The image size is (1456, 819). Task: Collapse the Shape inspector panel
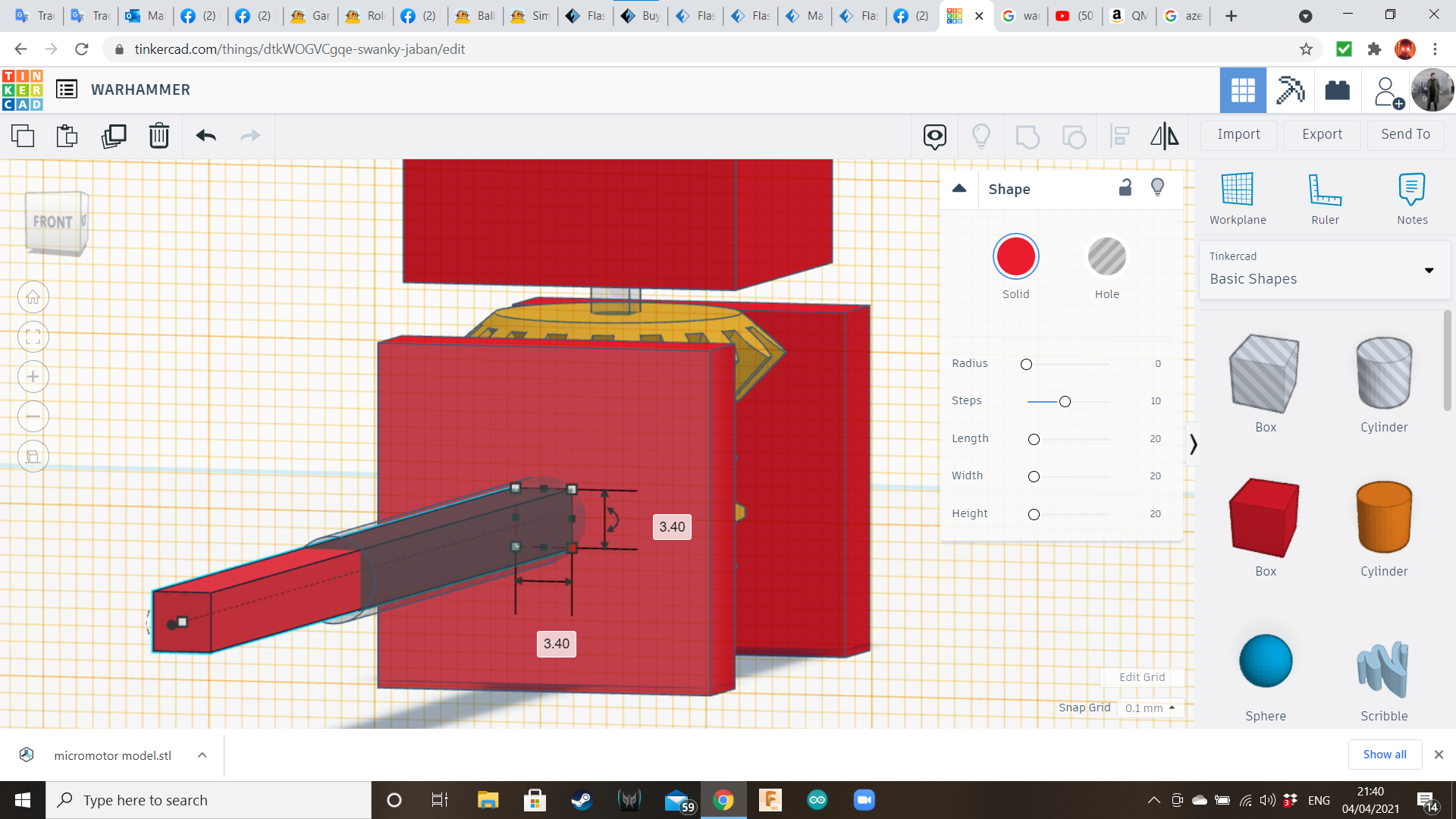click(959, 189)
